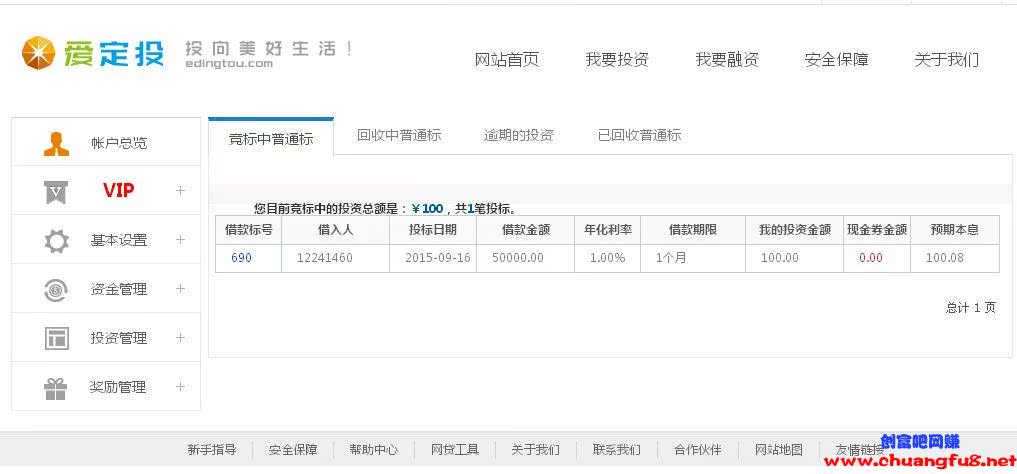1017x474 pixels.
Task: Open 基本设置 sidebar label
Action: pos(119,240)
